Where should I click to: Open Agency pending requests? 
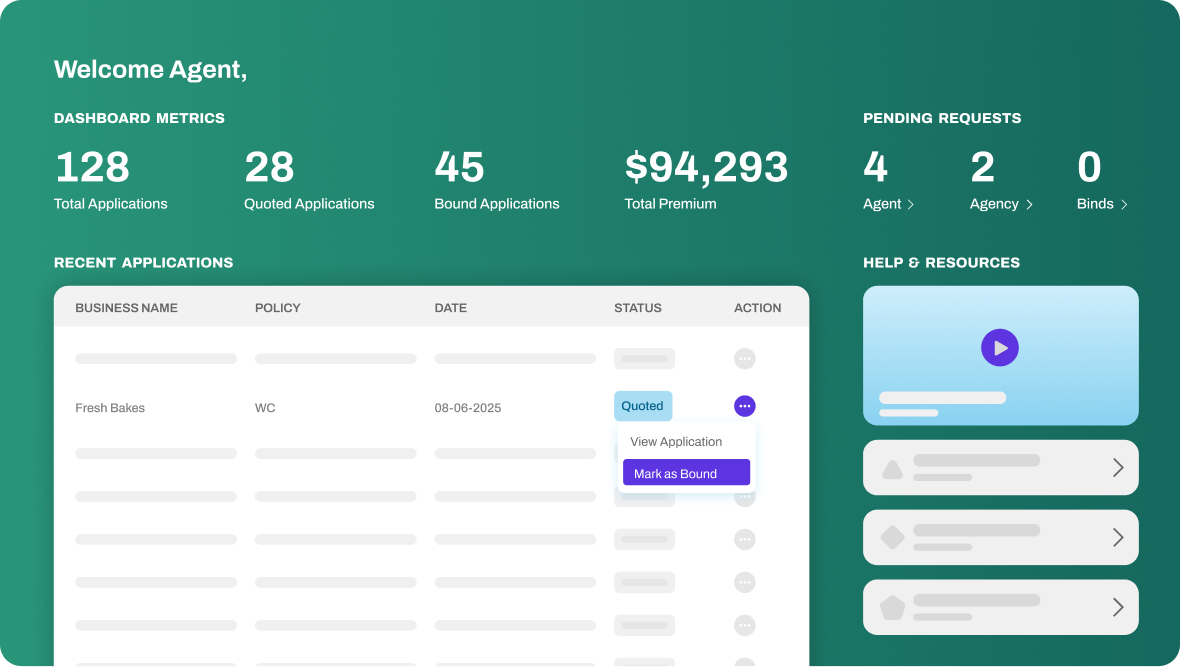tap(1002, 204)
